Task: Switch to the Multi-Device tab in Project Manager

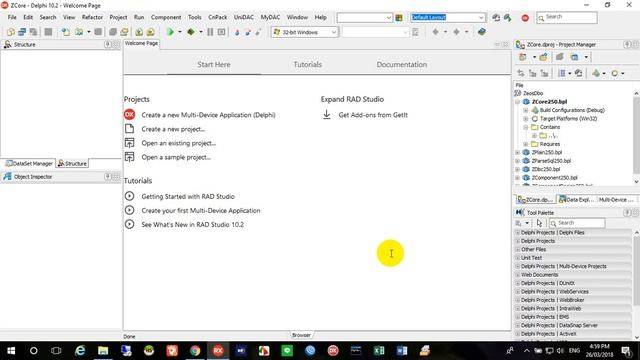Action: [616, 200]
